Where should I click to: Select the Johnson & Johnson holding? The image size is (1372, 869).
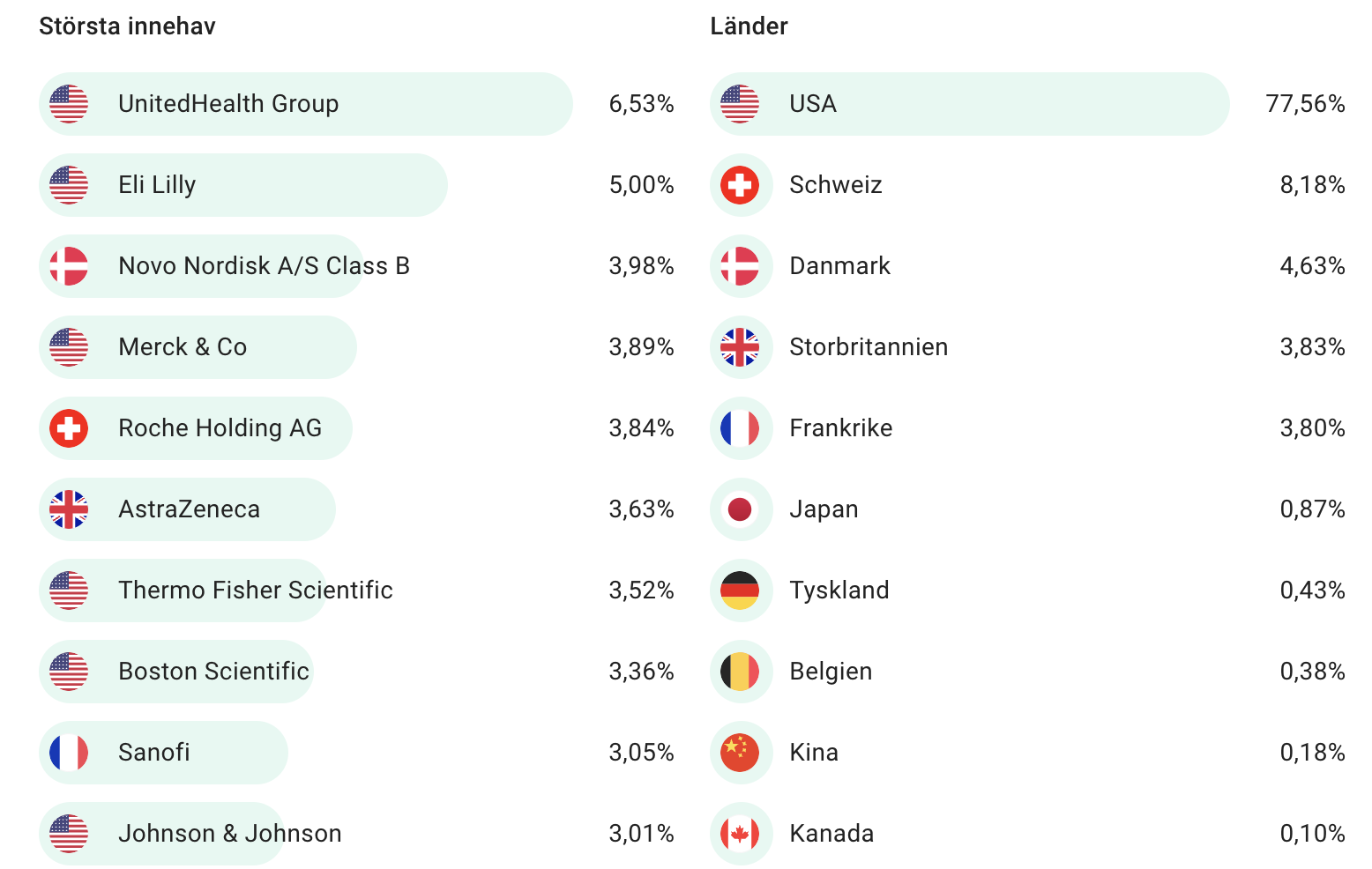(229, 834)
